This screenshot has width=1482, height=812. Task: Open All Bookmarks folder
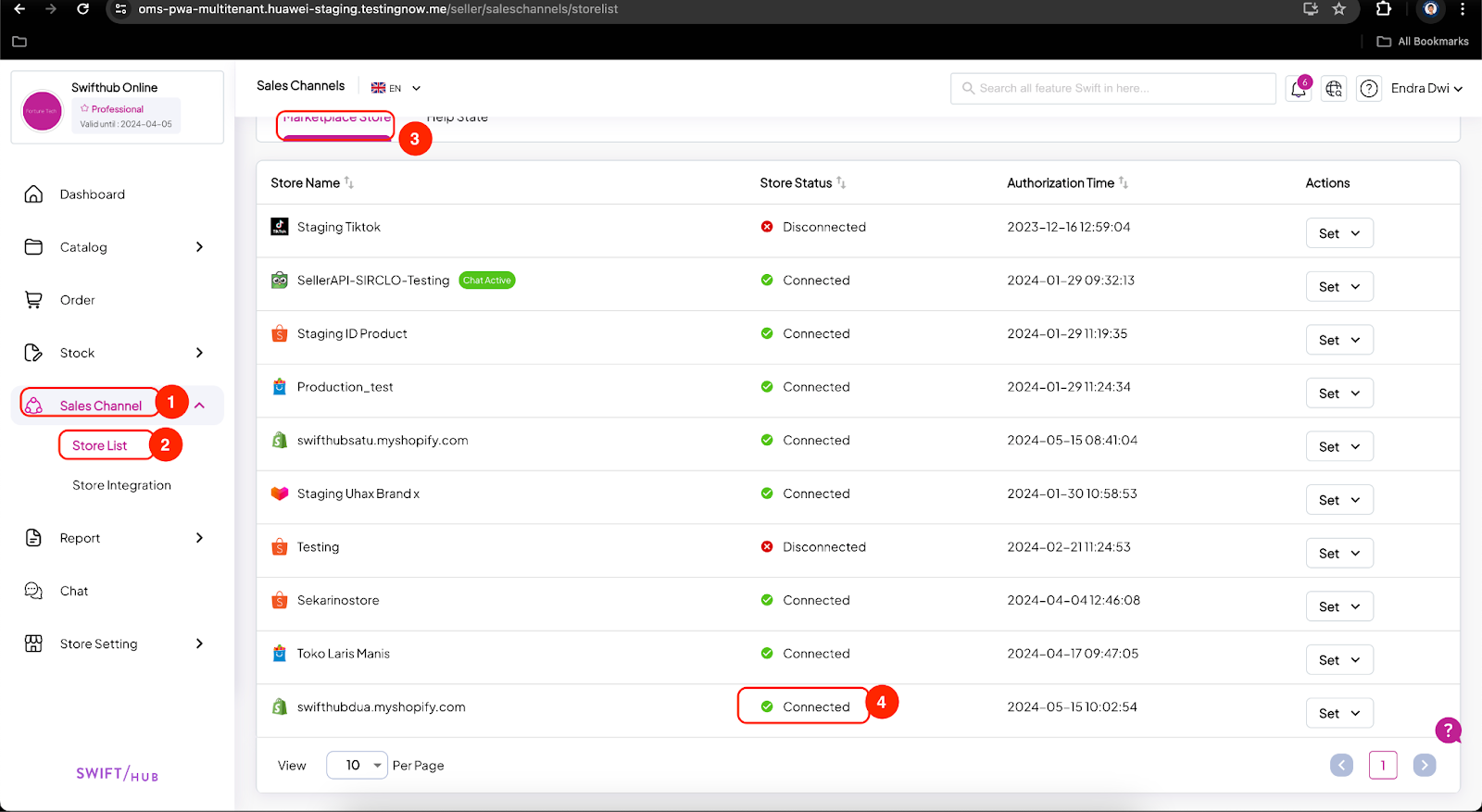[1423, 42]
